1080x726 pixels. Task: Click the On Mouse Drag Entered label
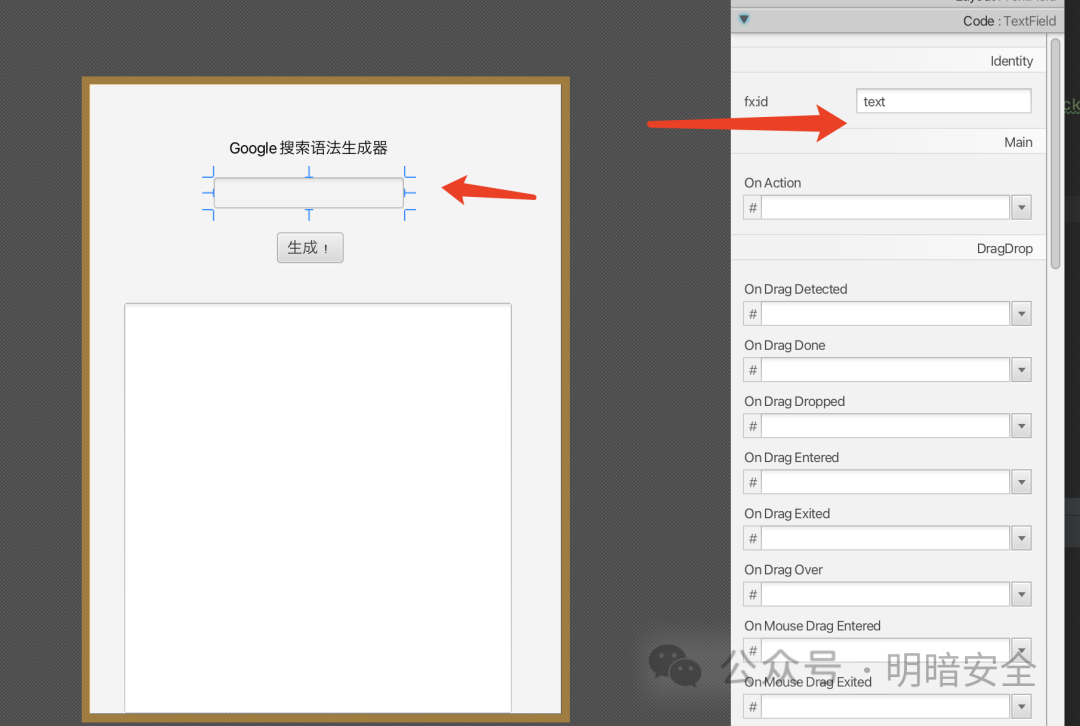click(812, 626)
